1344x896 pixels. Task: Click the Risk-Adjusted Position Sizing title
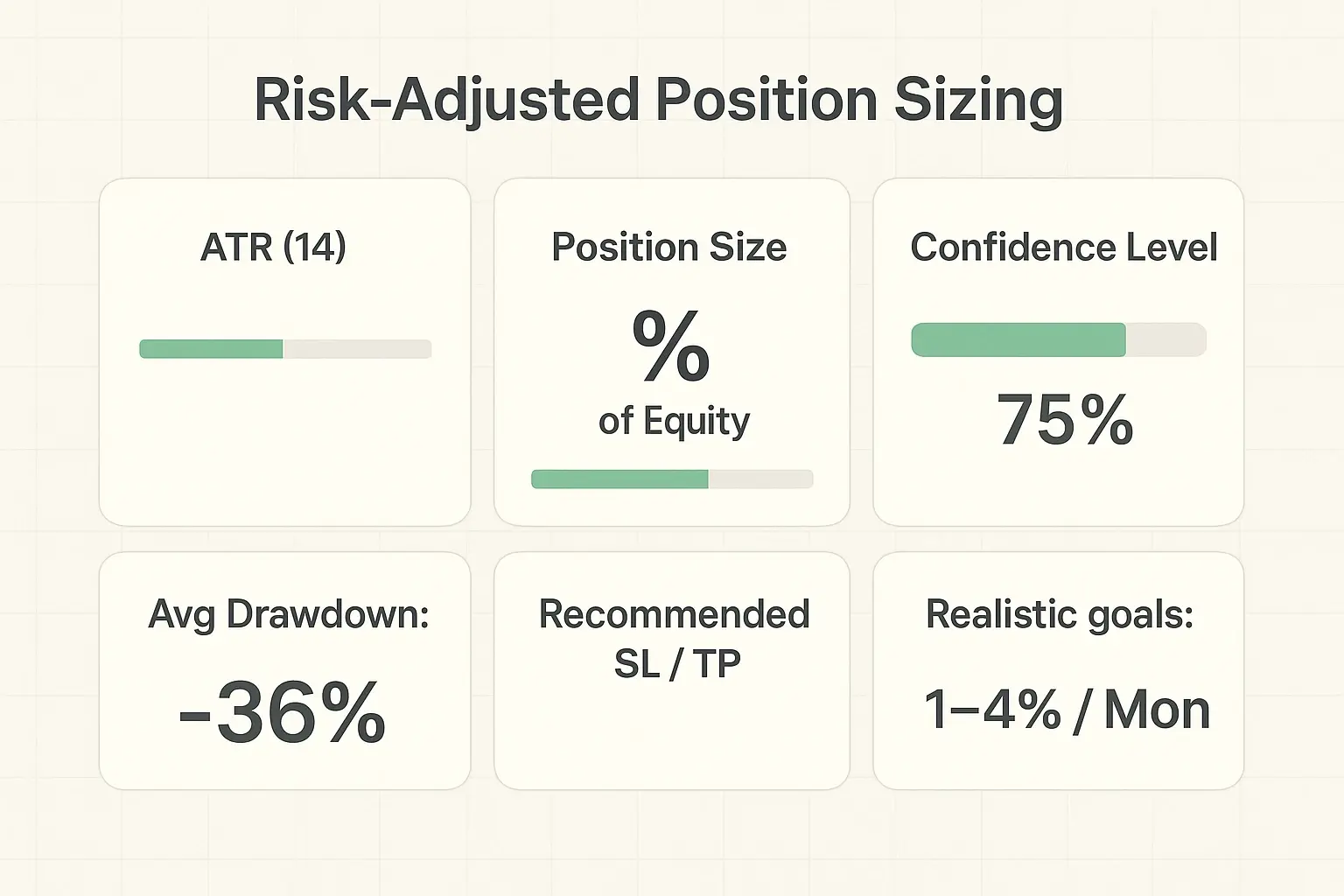[x=658, y=101]
